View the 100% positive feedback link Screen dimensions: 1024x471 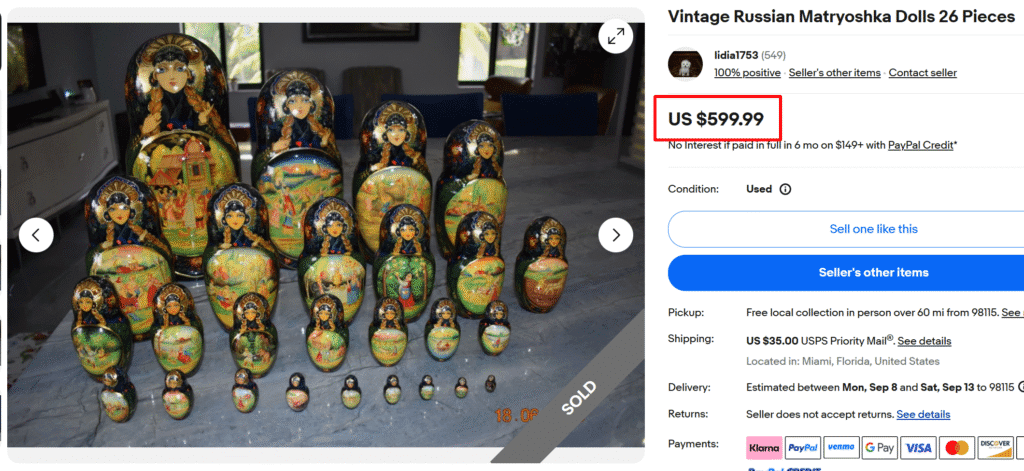747,73
